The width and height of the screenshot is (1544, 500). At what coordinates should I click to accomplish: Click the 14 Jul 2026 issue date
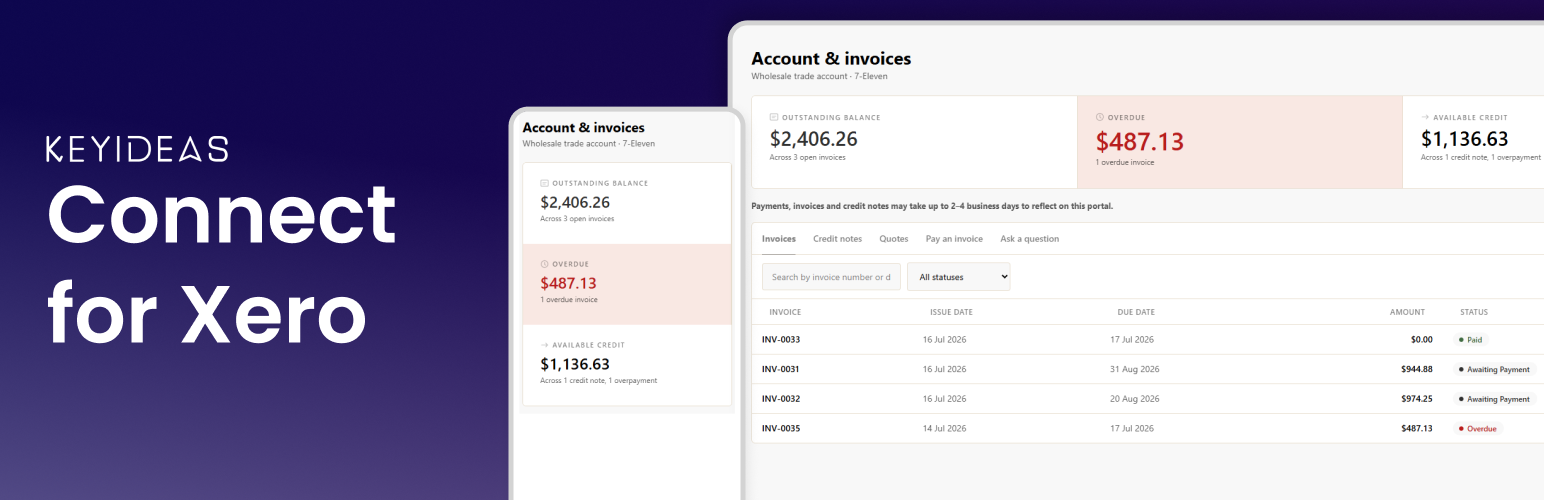tap(944, 428)
